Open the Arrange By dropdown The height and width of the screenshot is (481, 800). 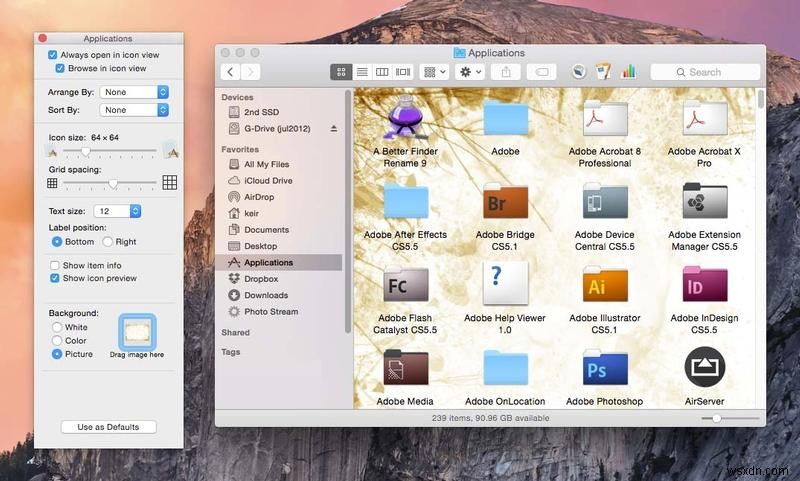coord(134,92)
